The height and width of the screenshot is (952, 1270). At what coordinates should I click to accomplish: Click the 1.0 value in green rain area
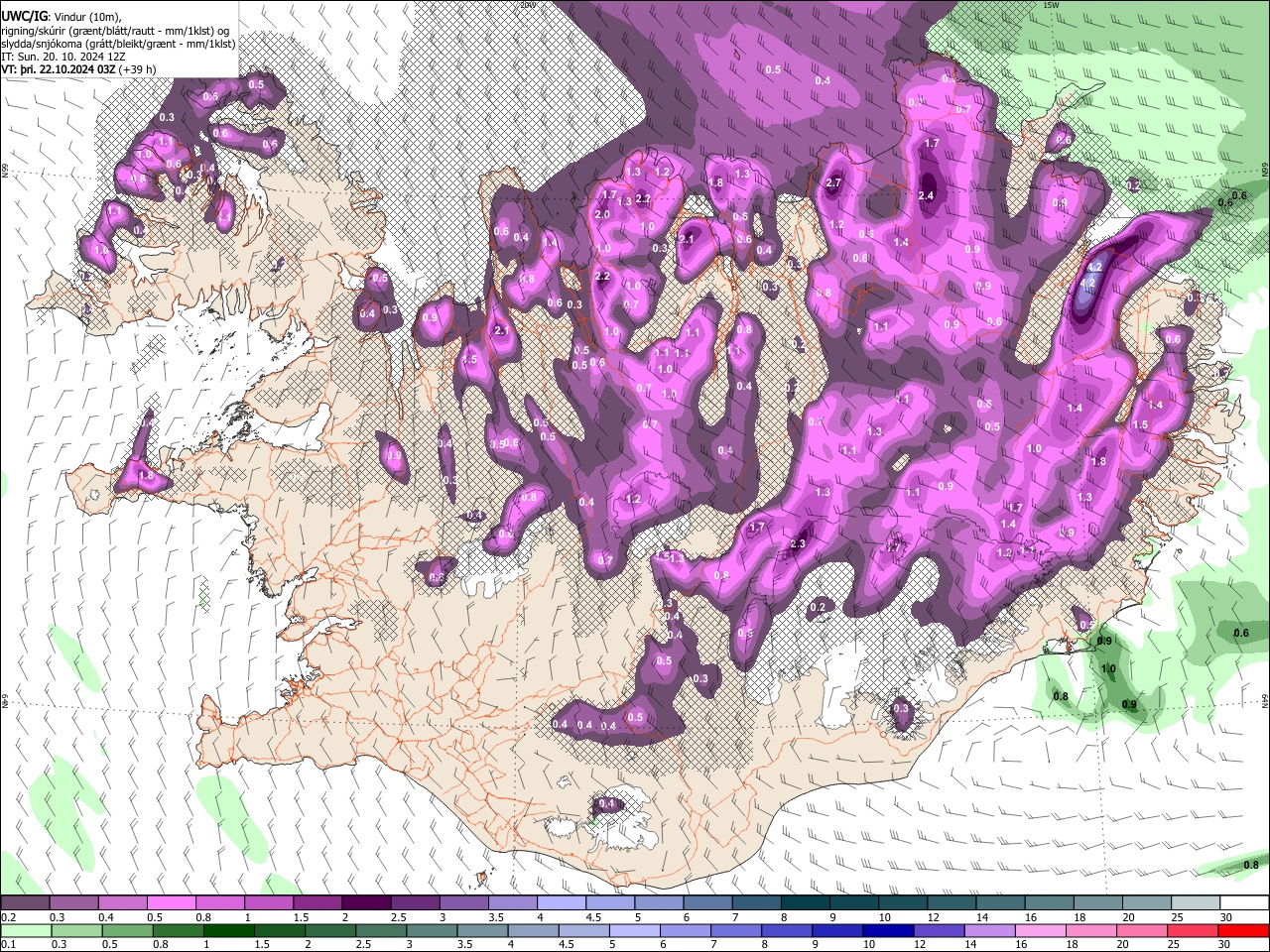pos(1108,669)
